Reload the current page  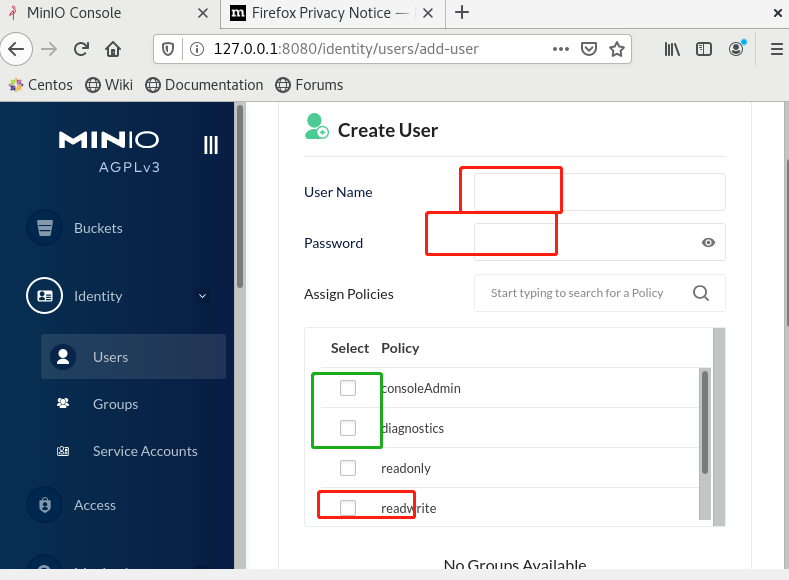pos(82,49)
